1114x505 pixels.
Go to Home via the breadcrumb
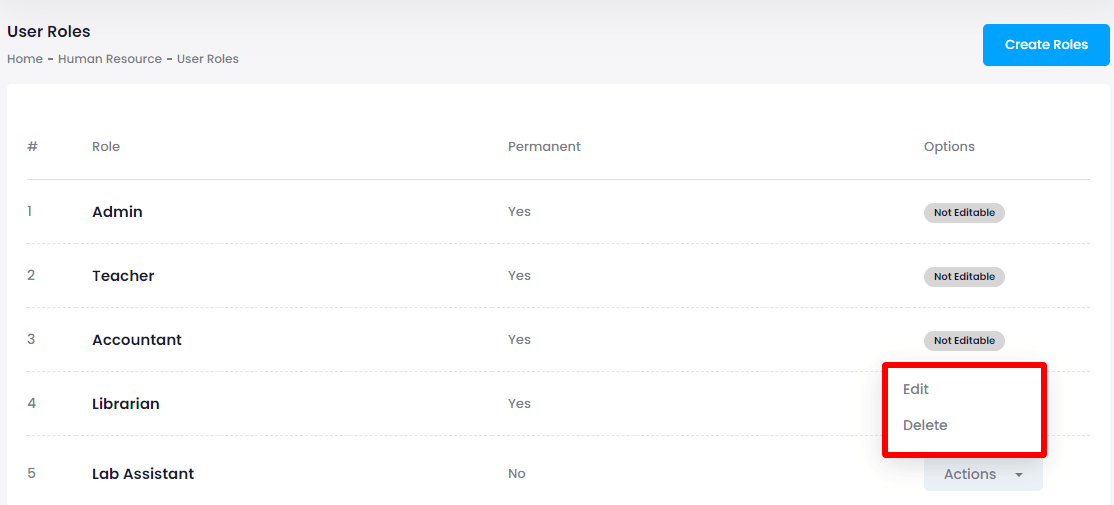[x=25, y=59]
